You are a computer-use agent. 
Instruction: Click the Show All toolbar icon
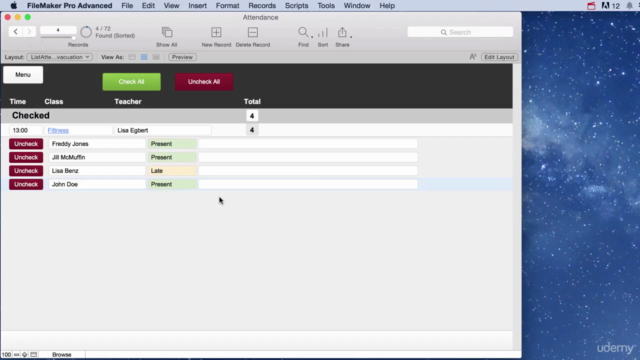coord(167,32)
